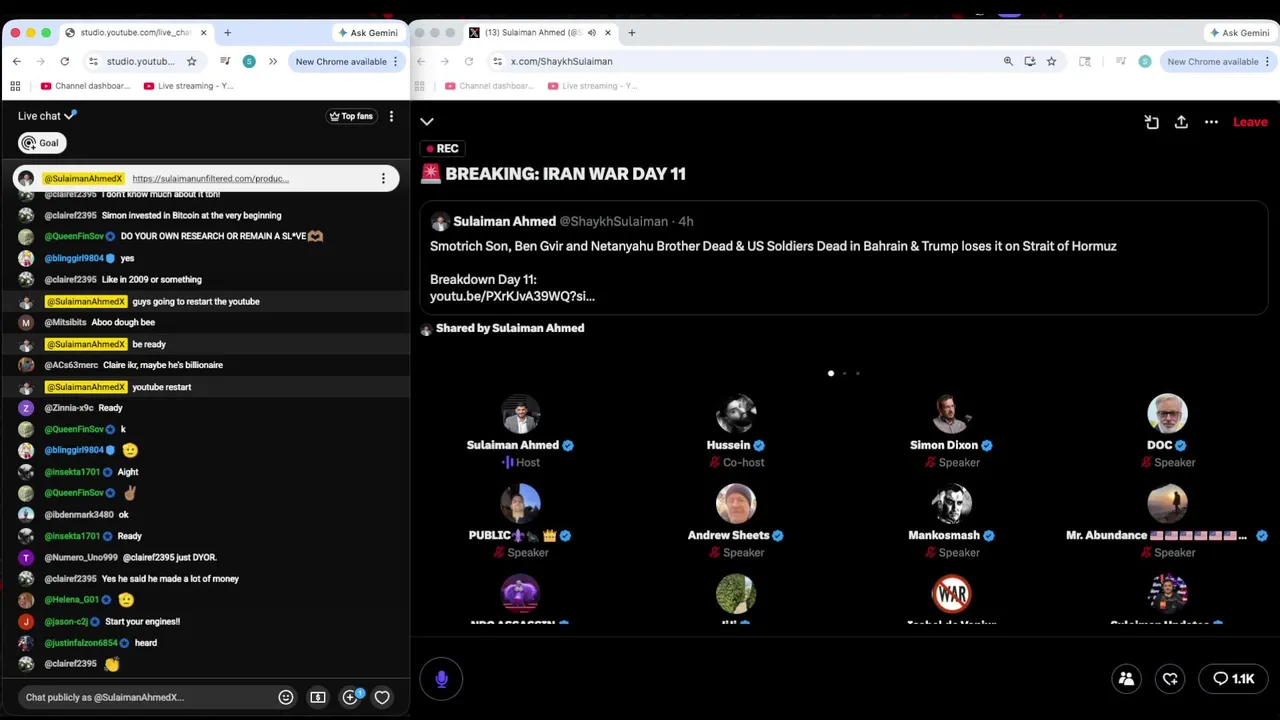The image size is (1280, 720).
Task: Open the Space participants people icon
Action: 1126,679
